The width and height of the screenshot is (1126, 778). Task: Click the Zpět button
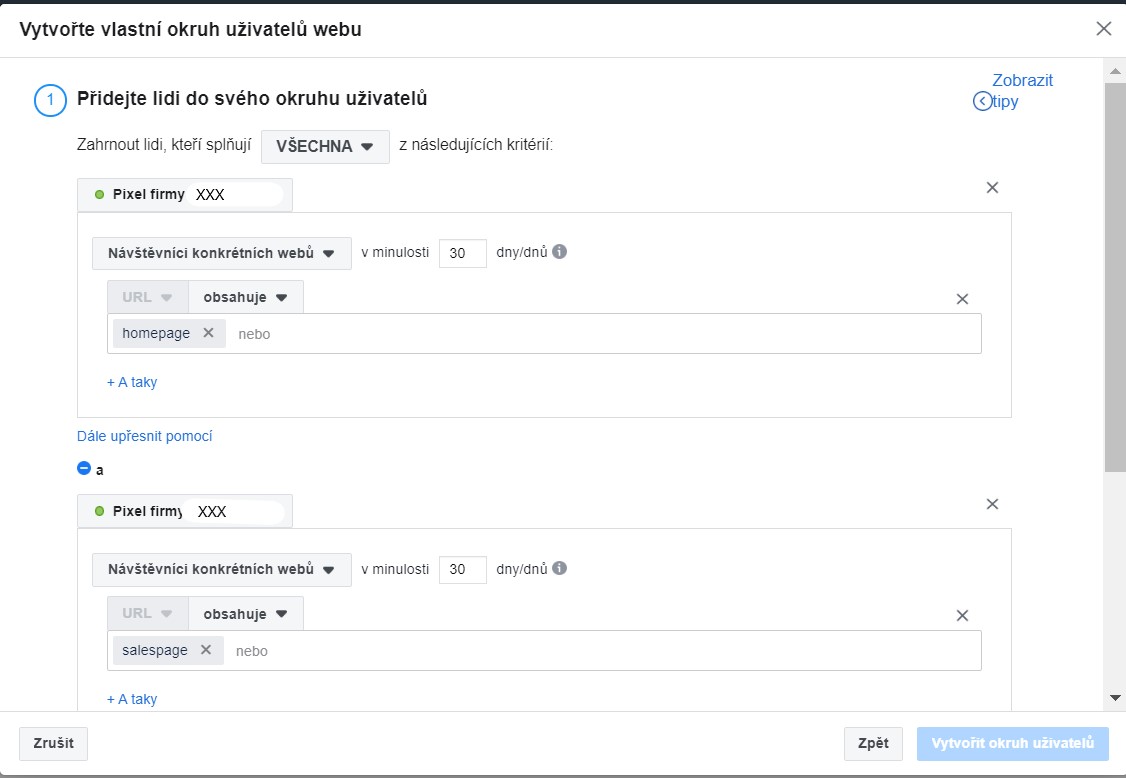873,743
